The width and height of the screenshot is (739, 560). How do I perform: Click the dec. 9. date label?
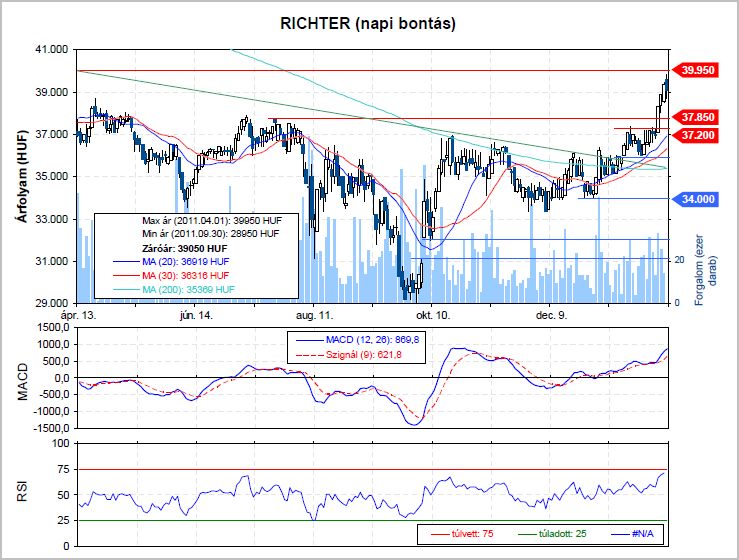(551, 315)
